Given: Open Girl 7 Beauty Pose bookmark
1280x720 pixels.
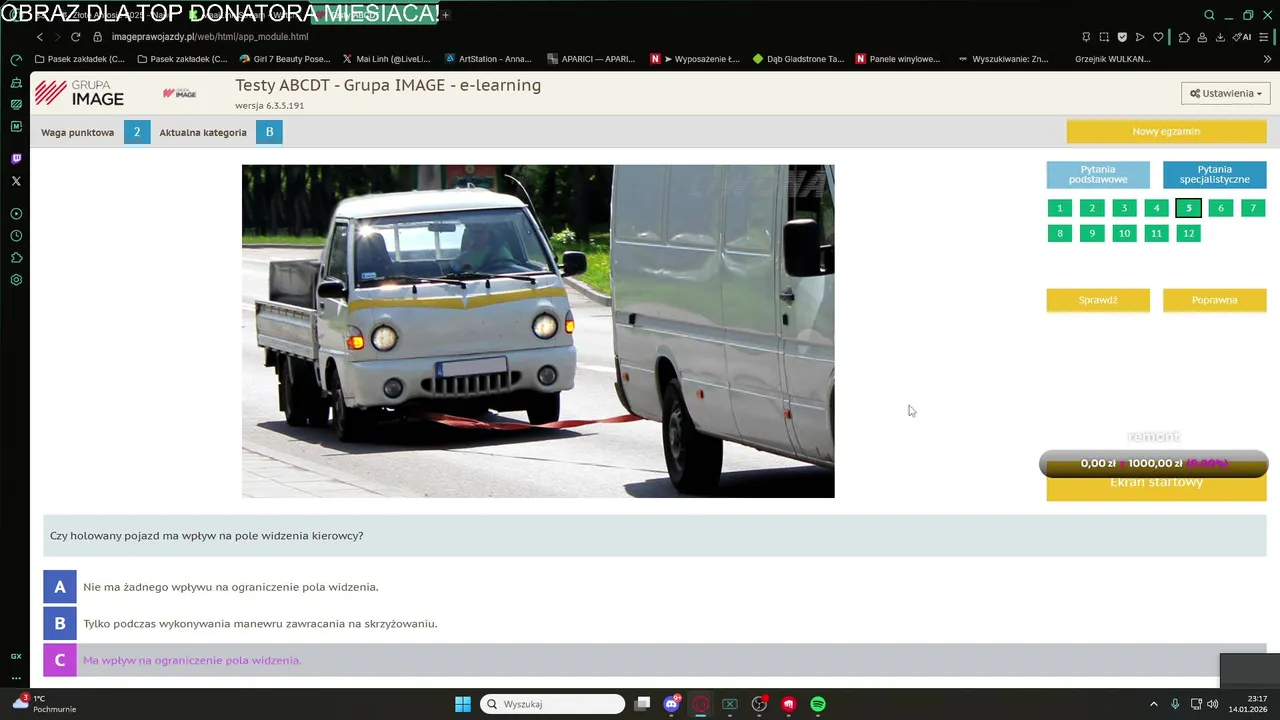Looking at the screenshot, I should [283, 59].
